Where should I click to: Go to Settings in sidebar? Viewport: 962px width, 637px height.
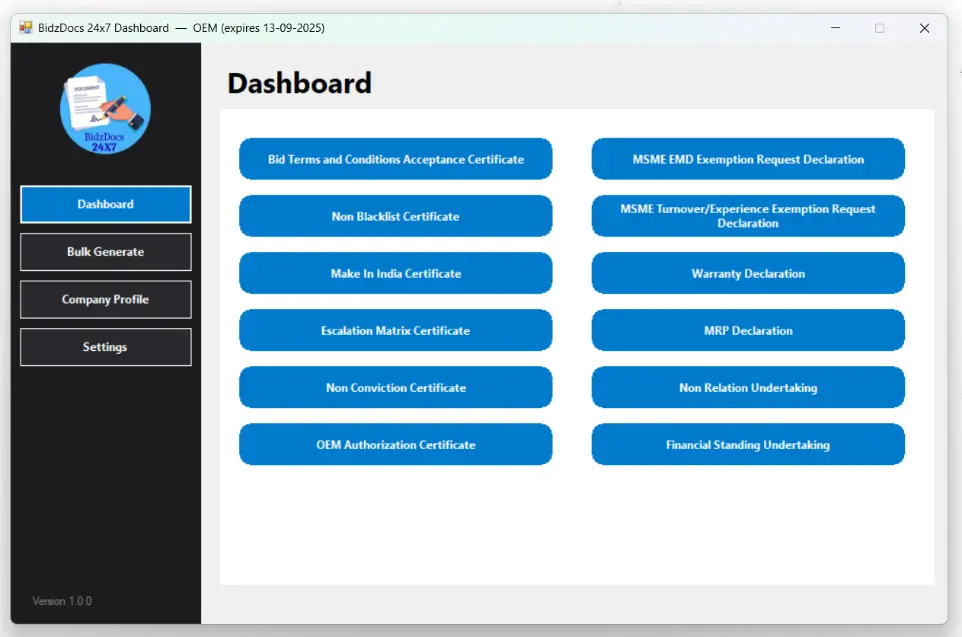(x=106, y=347)
